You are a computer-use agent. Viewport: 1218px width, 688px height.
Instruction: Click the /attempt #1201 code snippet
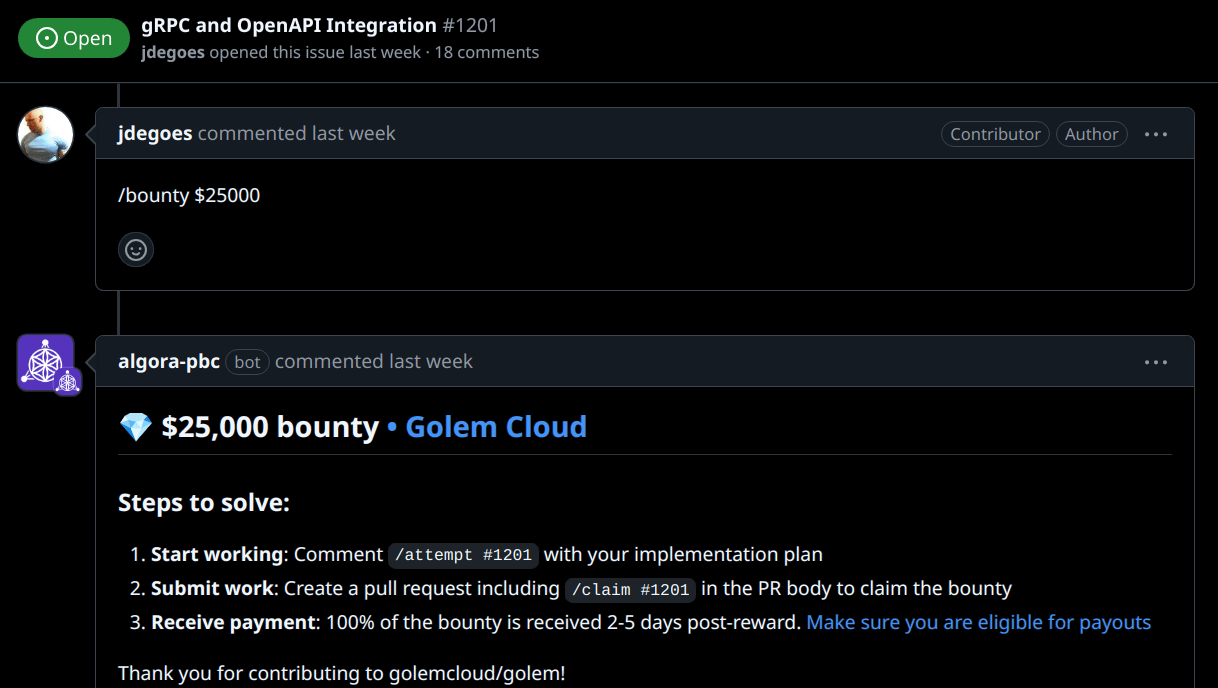click(464, 555)
